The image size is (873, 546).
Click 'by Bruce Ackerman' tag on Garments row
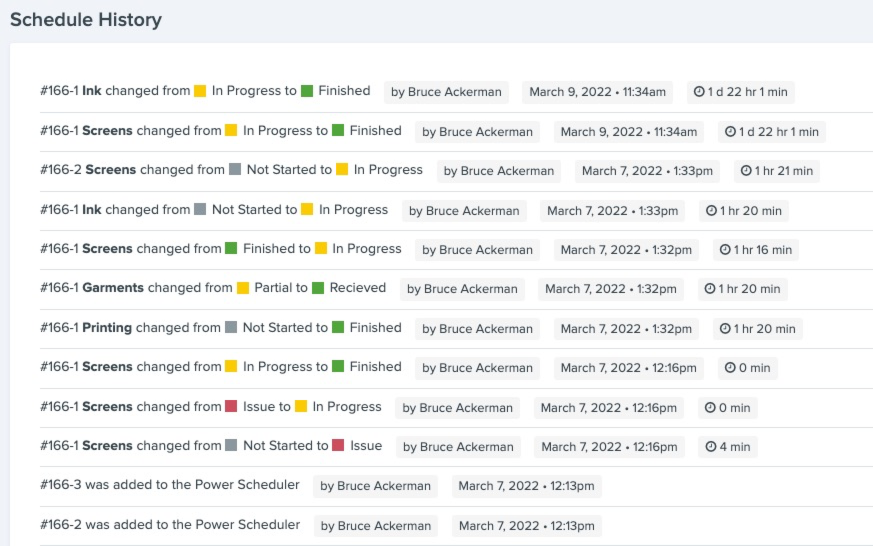(462, 289)
